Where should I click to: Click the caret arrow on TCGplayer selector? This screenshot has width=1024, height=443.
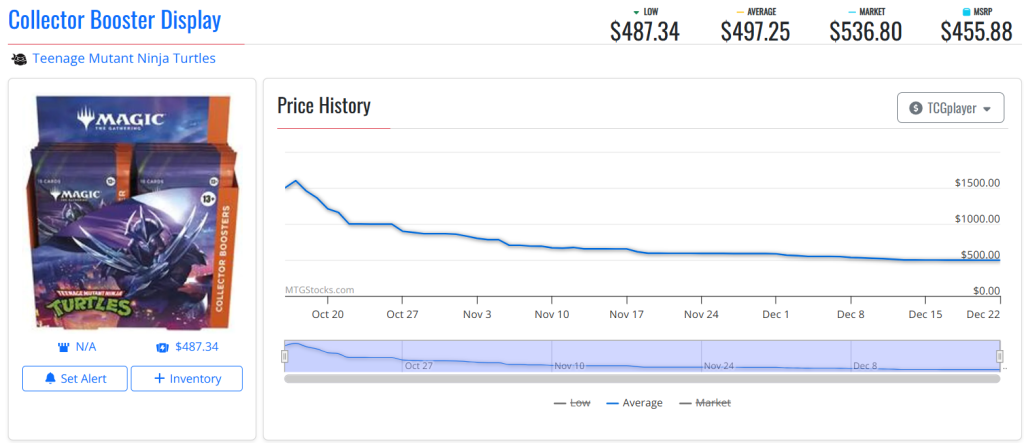click(987, 108)
